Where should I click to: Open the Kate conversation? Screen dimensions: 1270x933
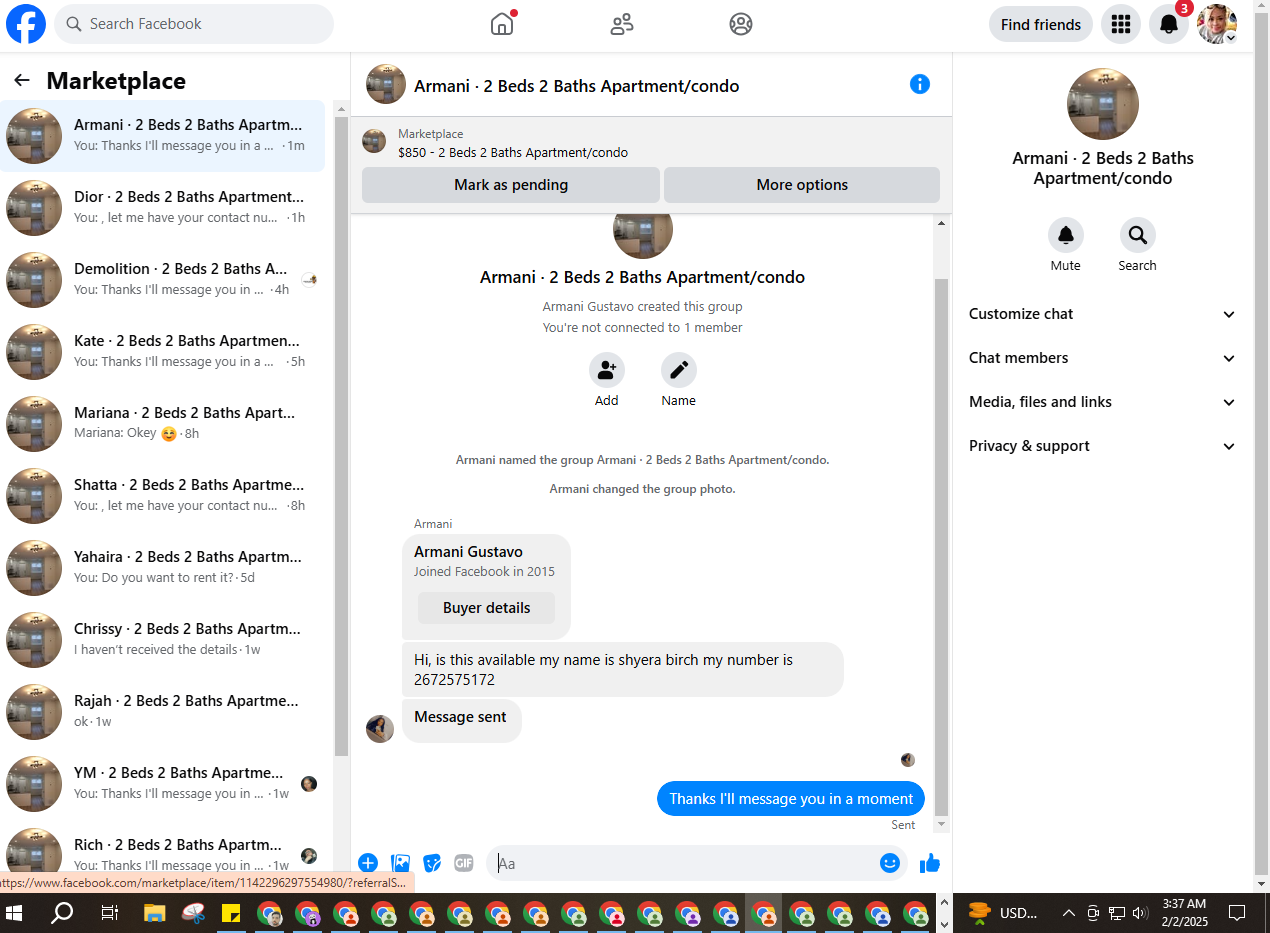[x=163, y=352]
